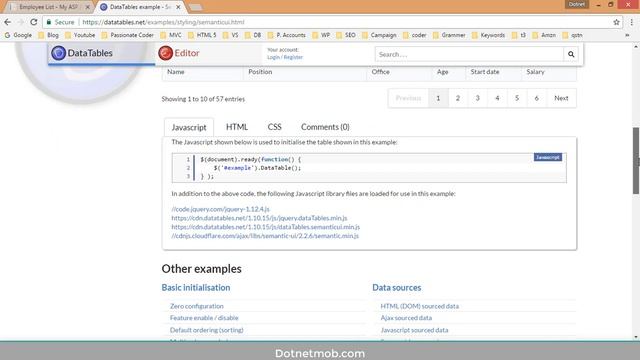
Task: Click the Register link
Action: click(x=293, y=57)
